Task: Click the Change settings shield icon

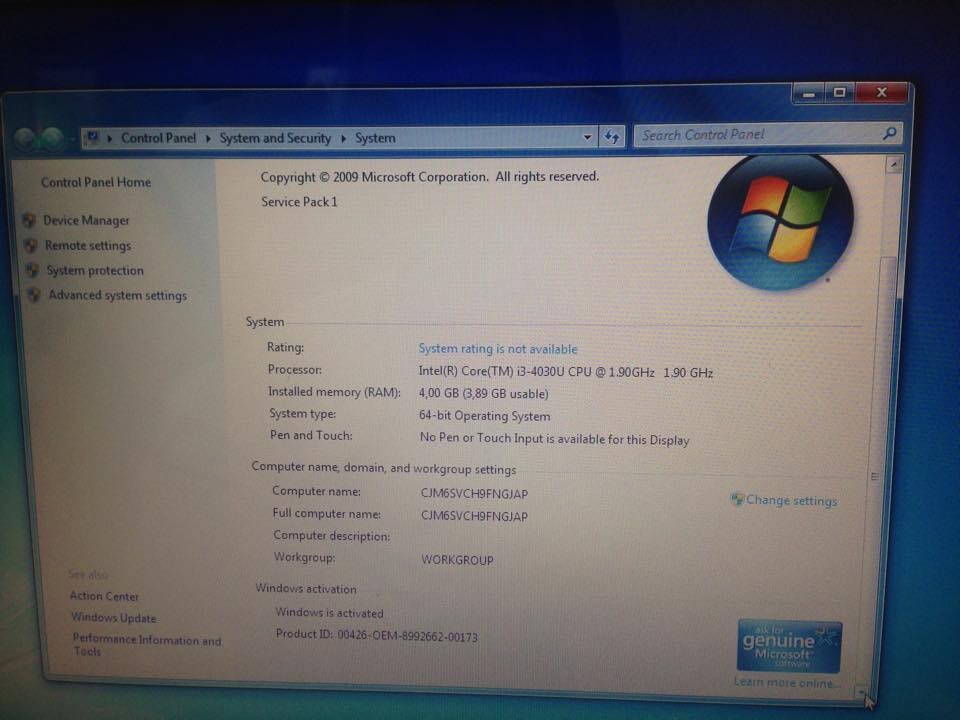Action: 737,500
